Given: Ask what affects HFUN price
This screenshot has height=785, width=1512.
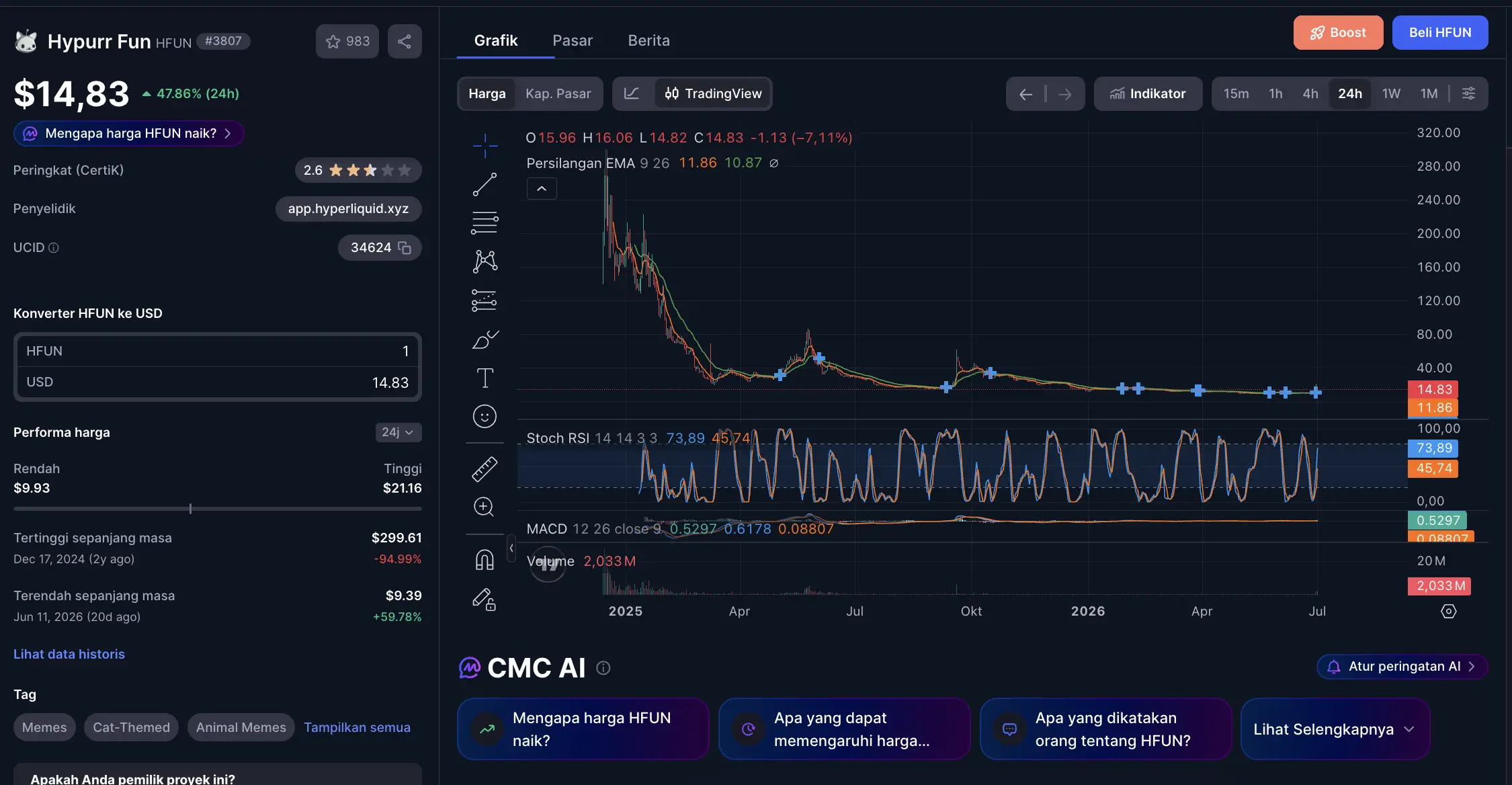Looking at the screenshot, I should click(x=845, y=729).
